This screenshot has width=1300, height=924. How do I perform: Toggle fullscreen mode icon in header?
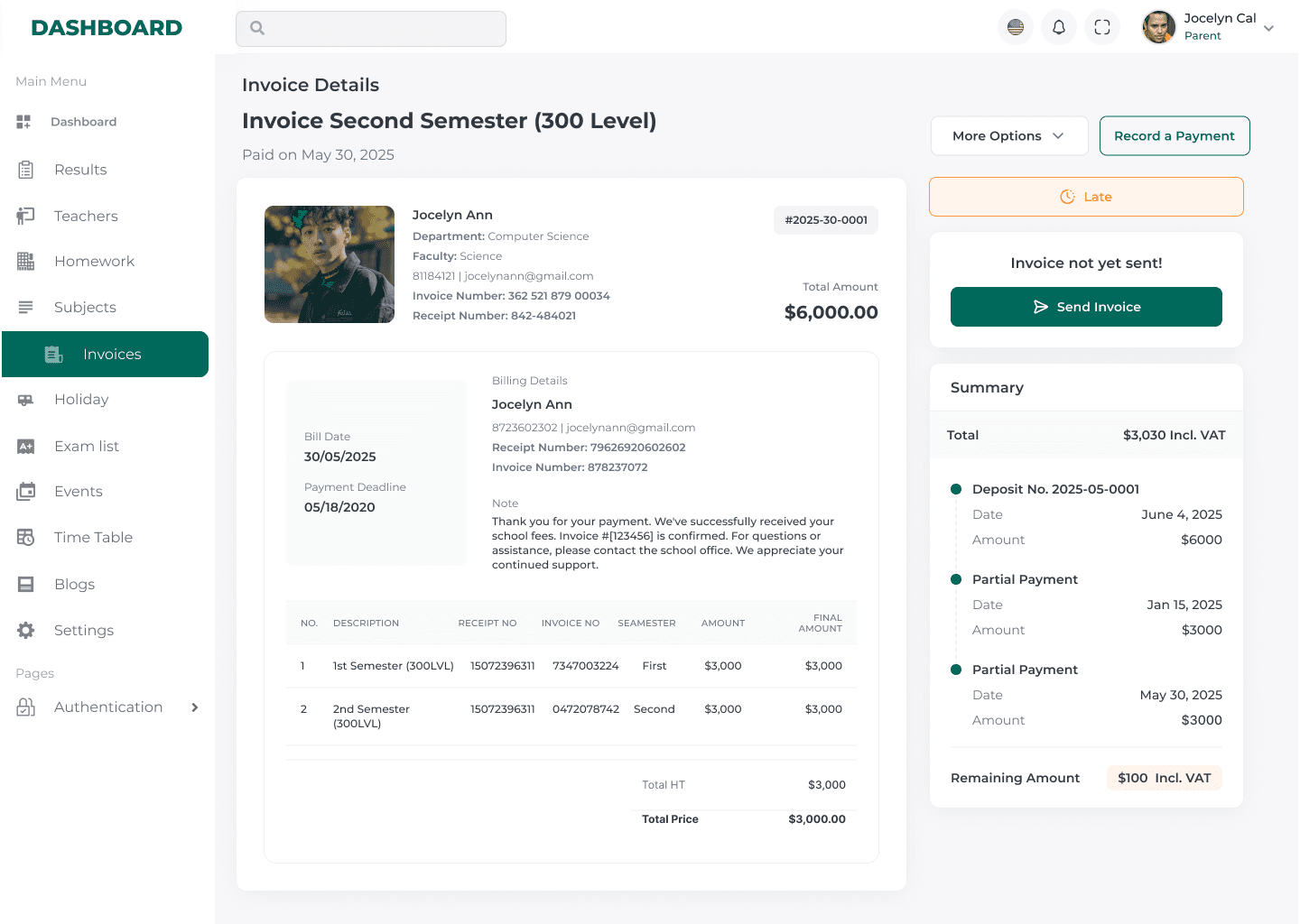click(1101, 27)
